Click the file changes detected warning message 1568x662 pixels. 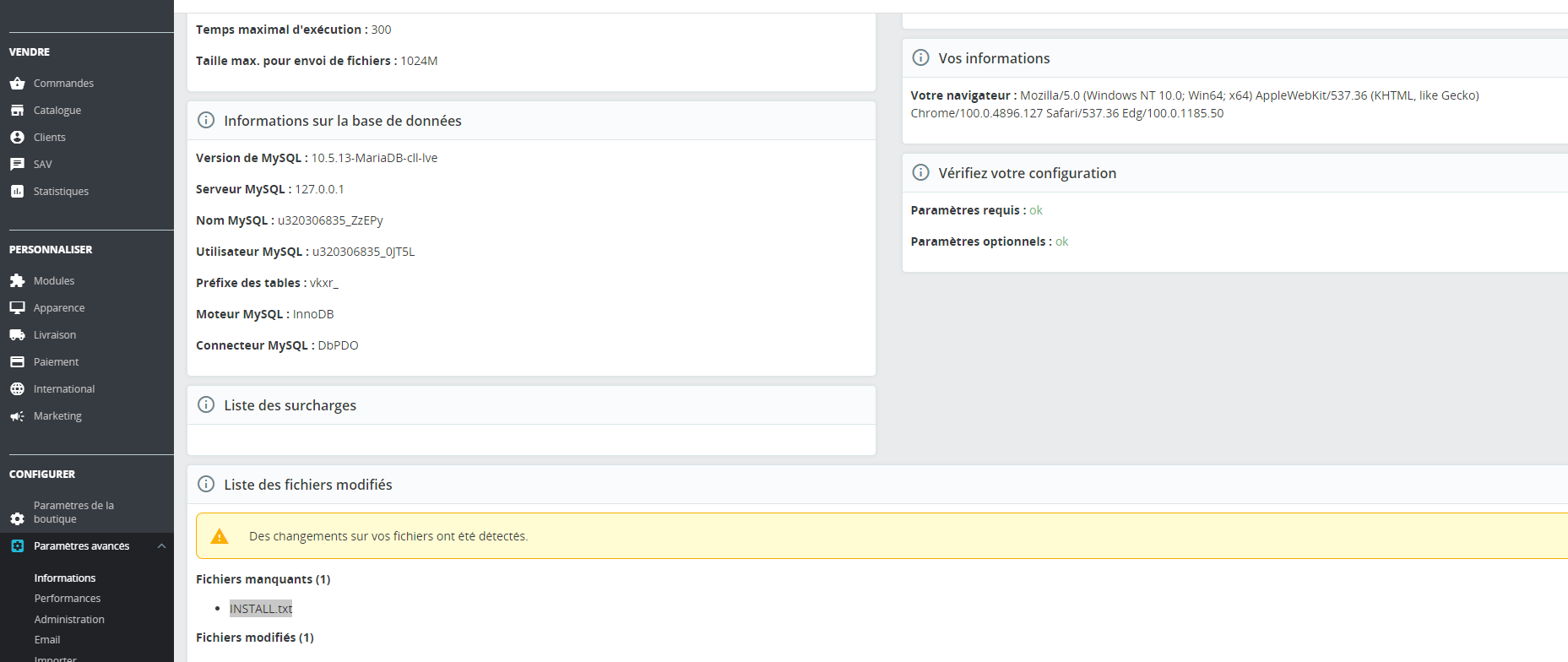click(388, 536)
